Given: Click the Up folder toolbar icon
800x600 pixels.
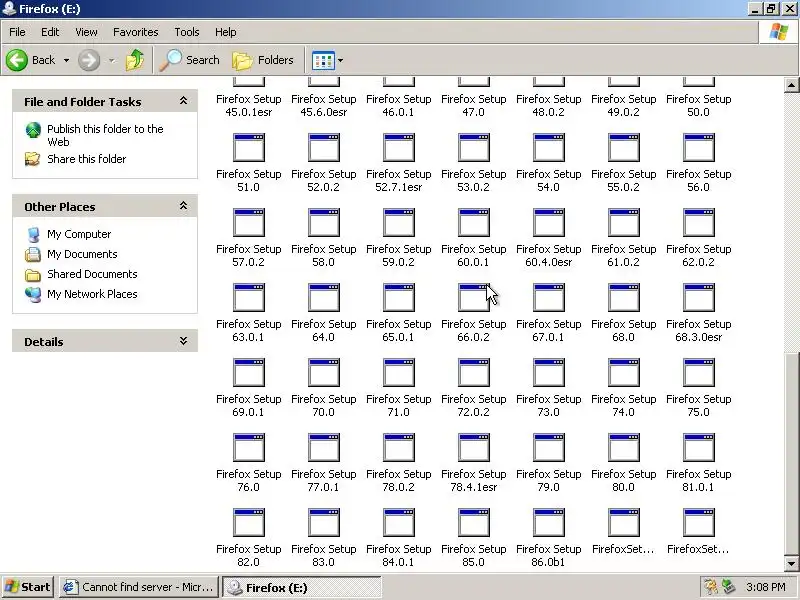Looking at the screenshot, I should tap(135, 60).
